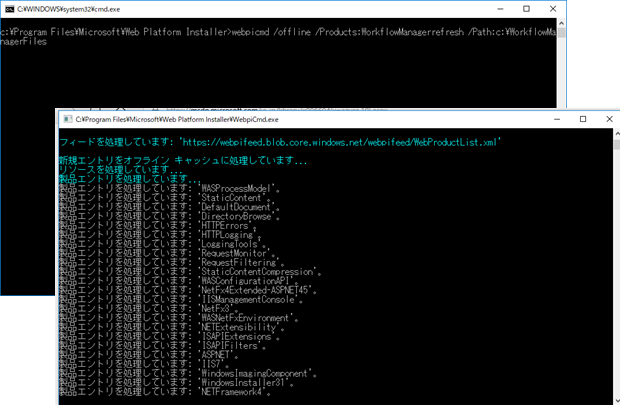Click the 'DirectoryBrowse' output line
Screen dimensions: 620x405
(x=169, y=216)
